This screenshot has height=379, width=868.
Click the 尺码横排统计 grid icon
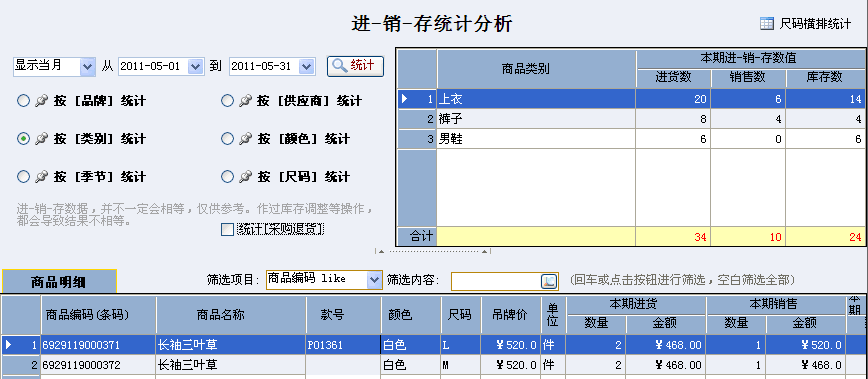(x=767, y=23)
